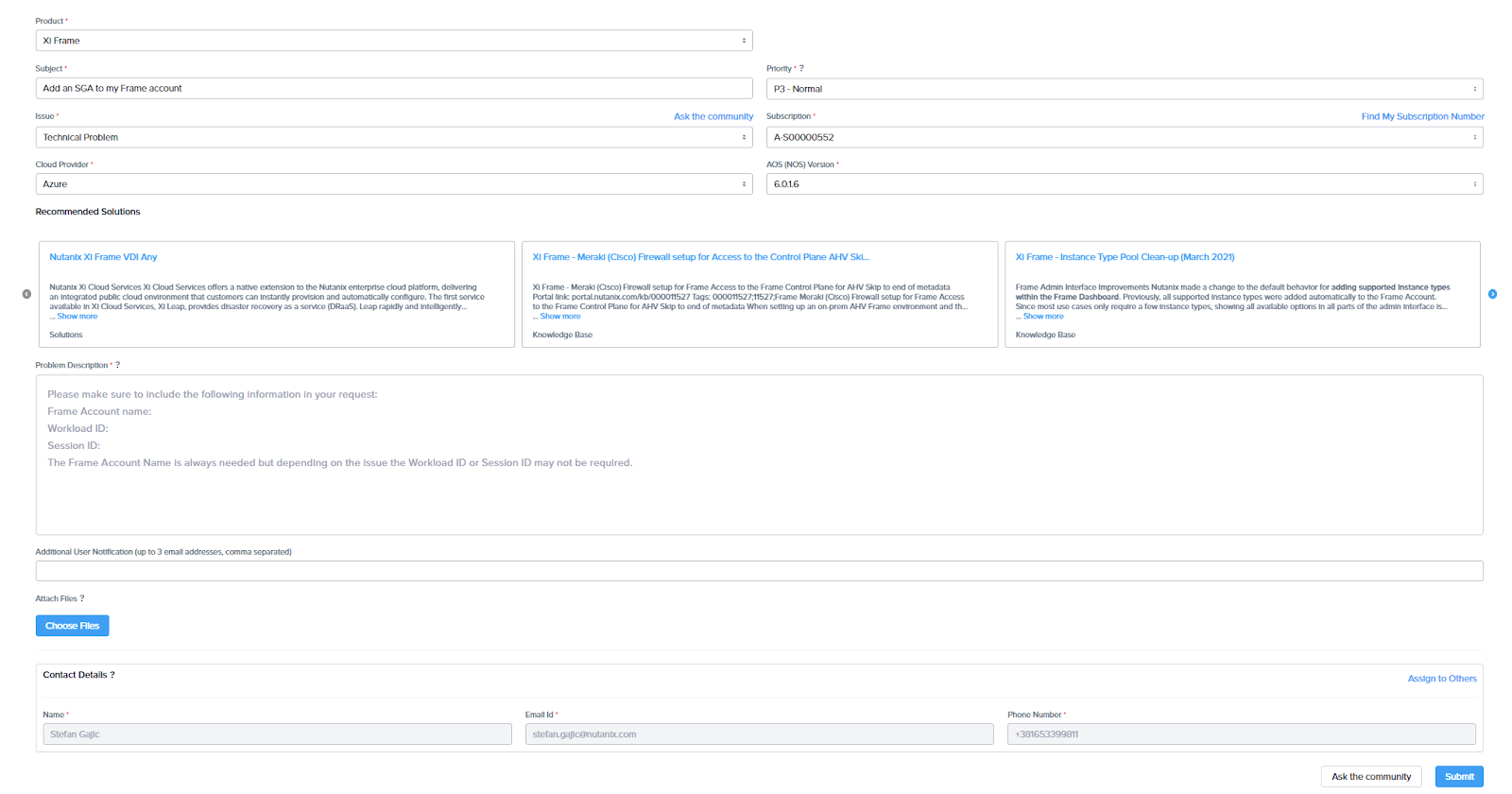Open the AOS (NOS) Version dropdown

(x=1124, y=184)
